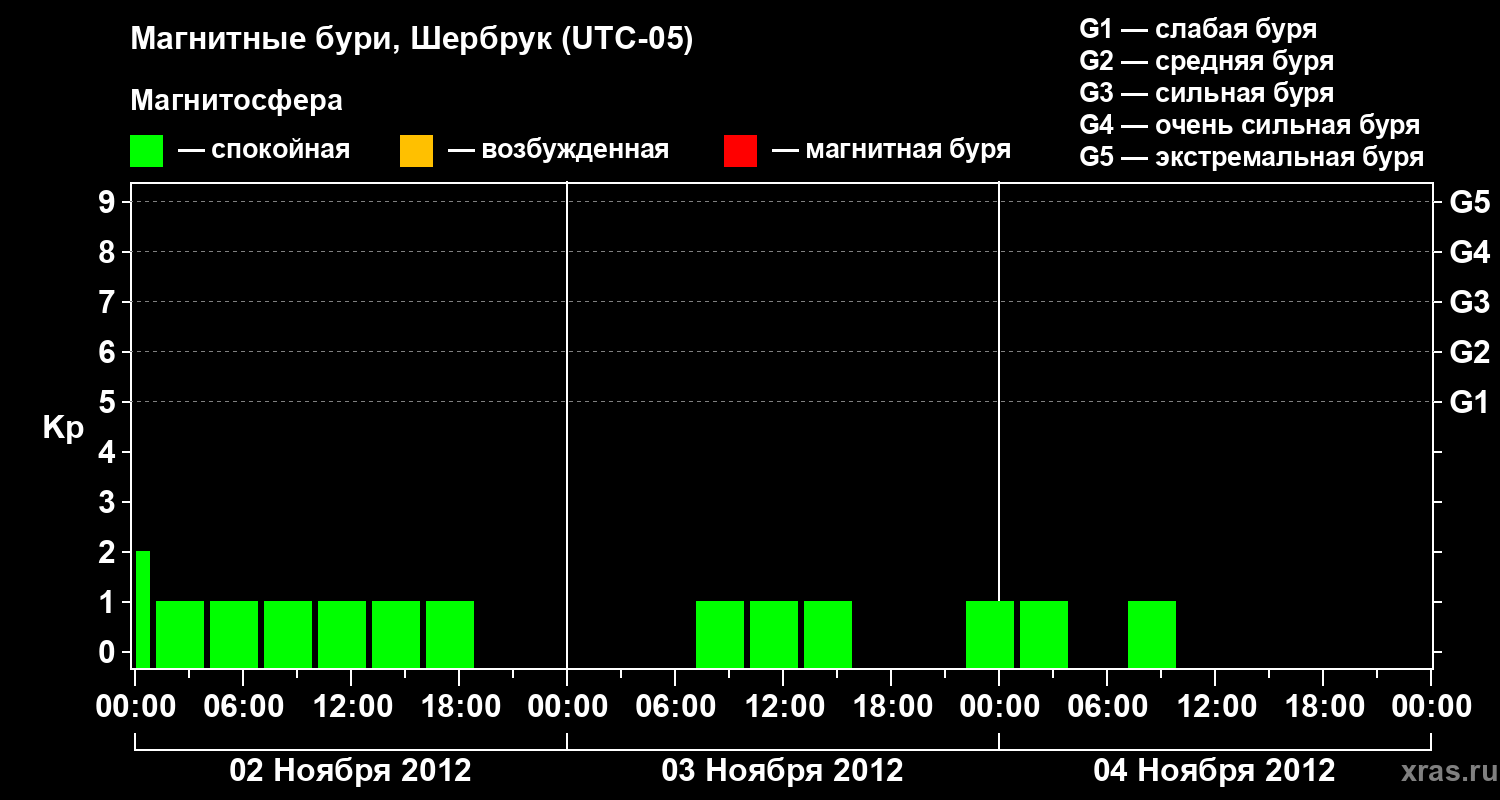Click the bar spanning midnight into 04 November
The height and width of the screenshot is (800, 1500).
click(x=990, y=634)
